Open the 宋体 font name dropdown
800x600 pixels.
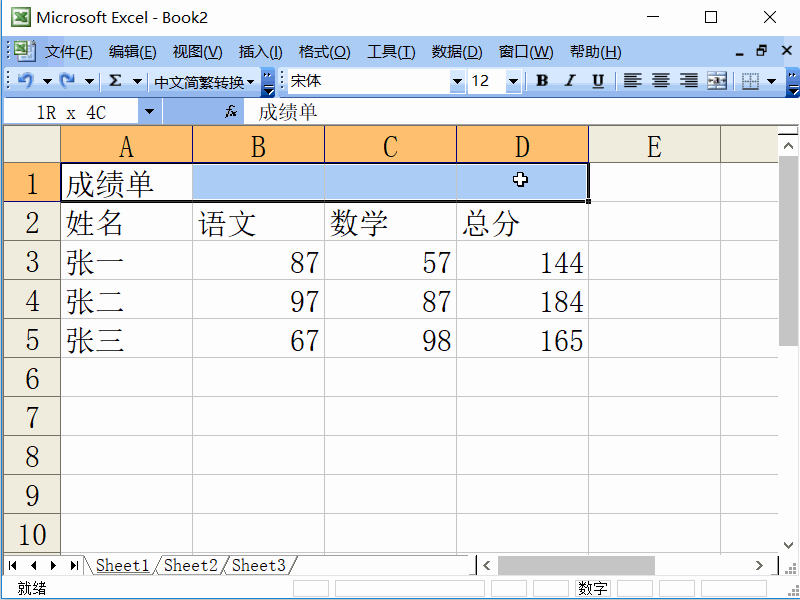pyautogui.click(x=458, y=81)
